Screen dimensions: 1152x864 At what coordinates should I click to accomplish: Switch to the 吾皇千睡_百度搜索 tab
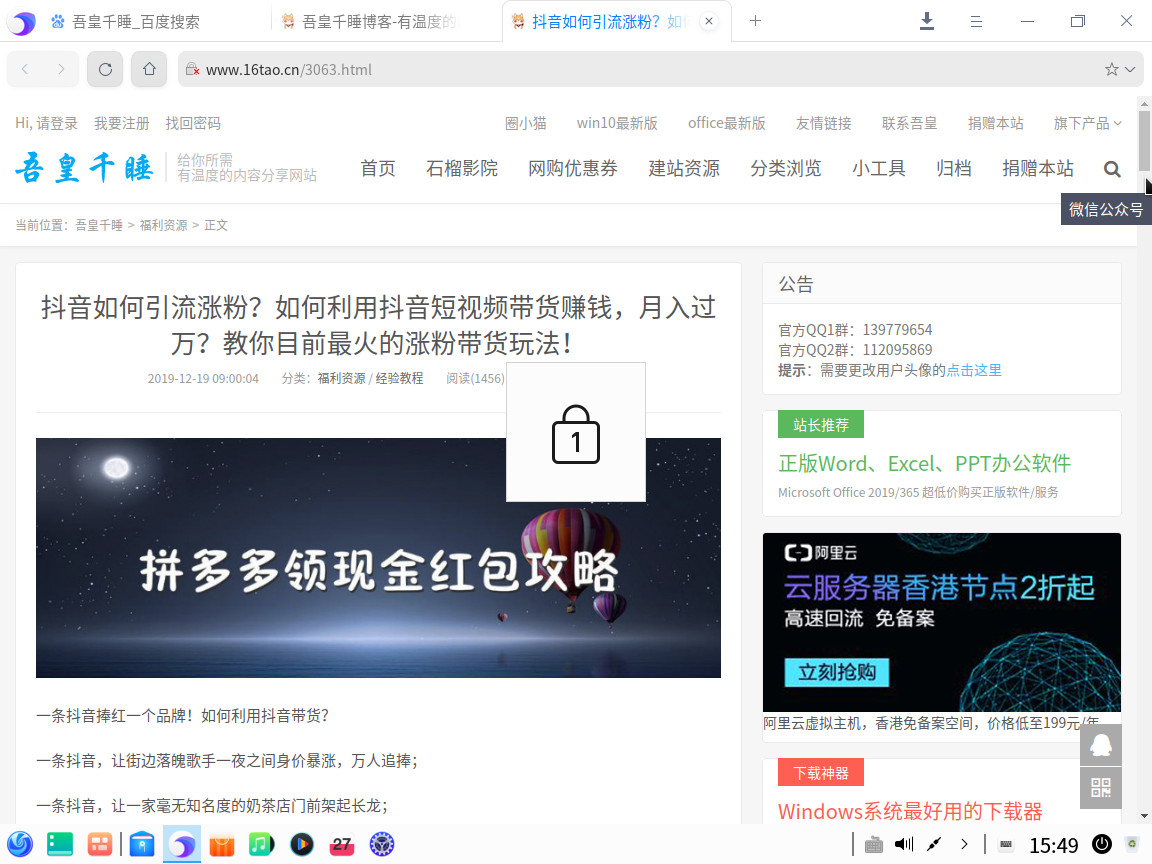[136, 21]
